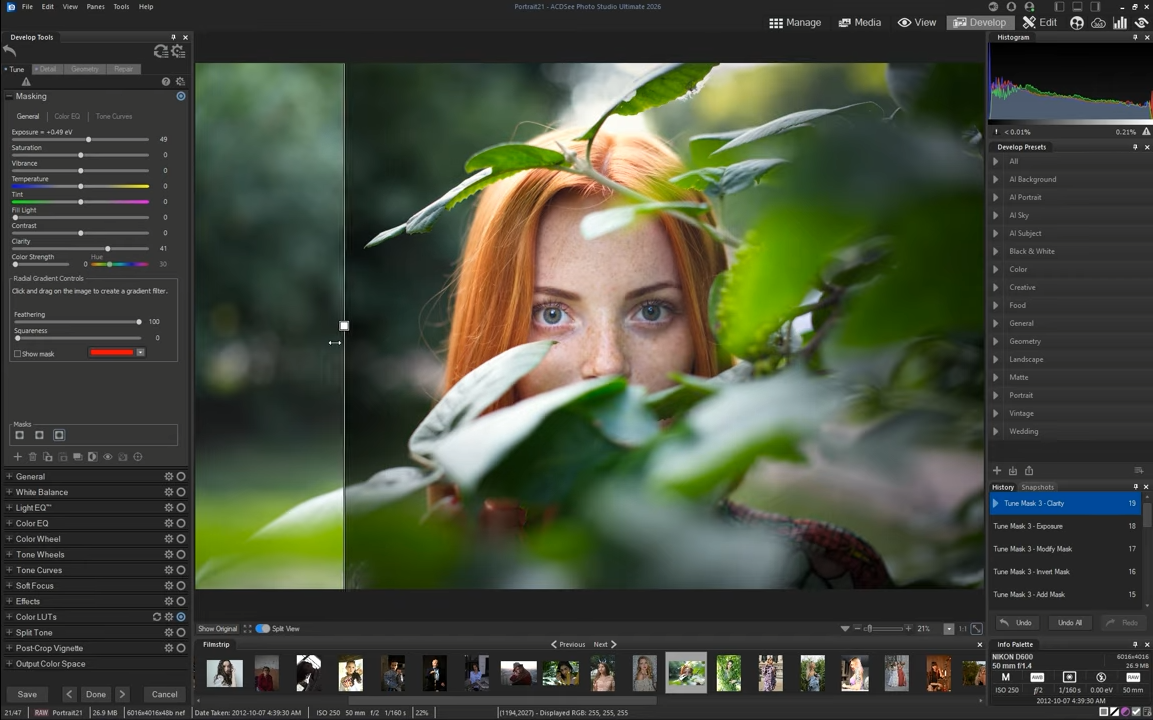
Task: Click the notification bell icon
Action: tap(1011, 7)
